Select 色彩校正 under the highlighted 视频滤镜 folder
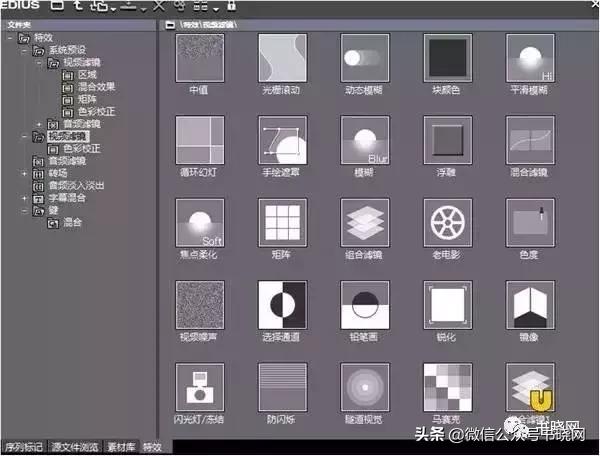The image size is (600, 456). (80, 148)
